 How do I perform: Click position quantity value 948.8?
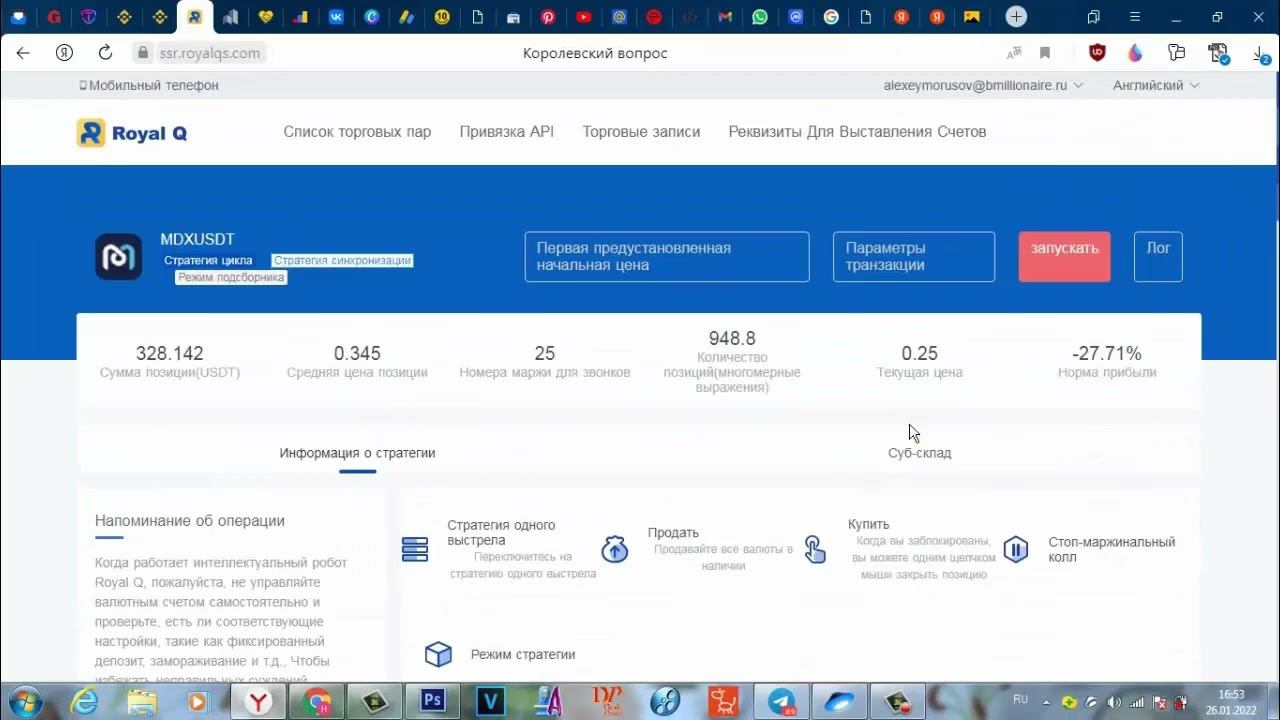click(x=732, y=339)
